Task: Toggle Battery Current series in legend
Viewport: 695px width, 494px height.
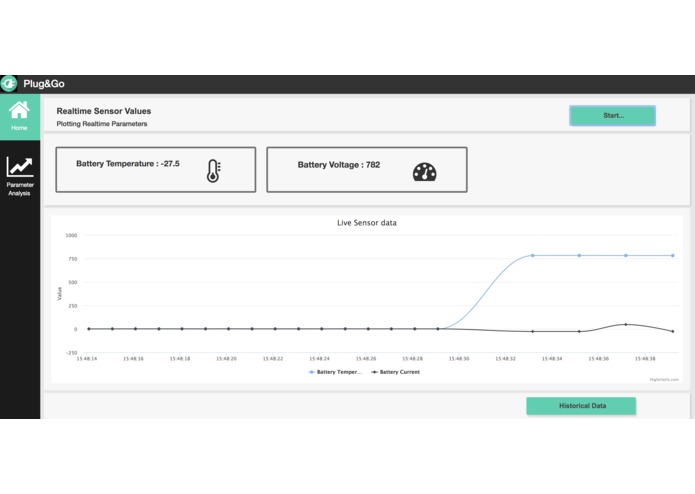Action: (395, 372)
